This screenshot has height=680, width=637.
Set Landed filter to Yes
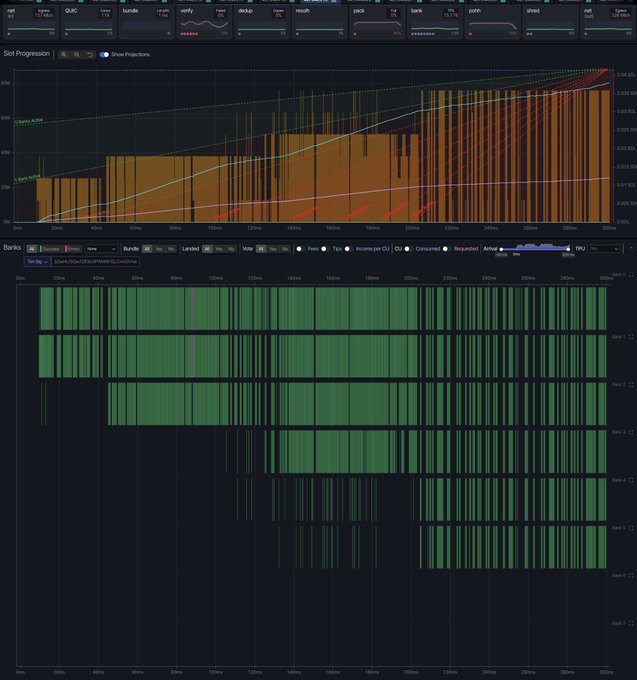[x=219, y=249]
